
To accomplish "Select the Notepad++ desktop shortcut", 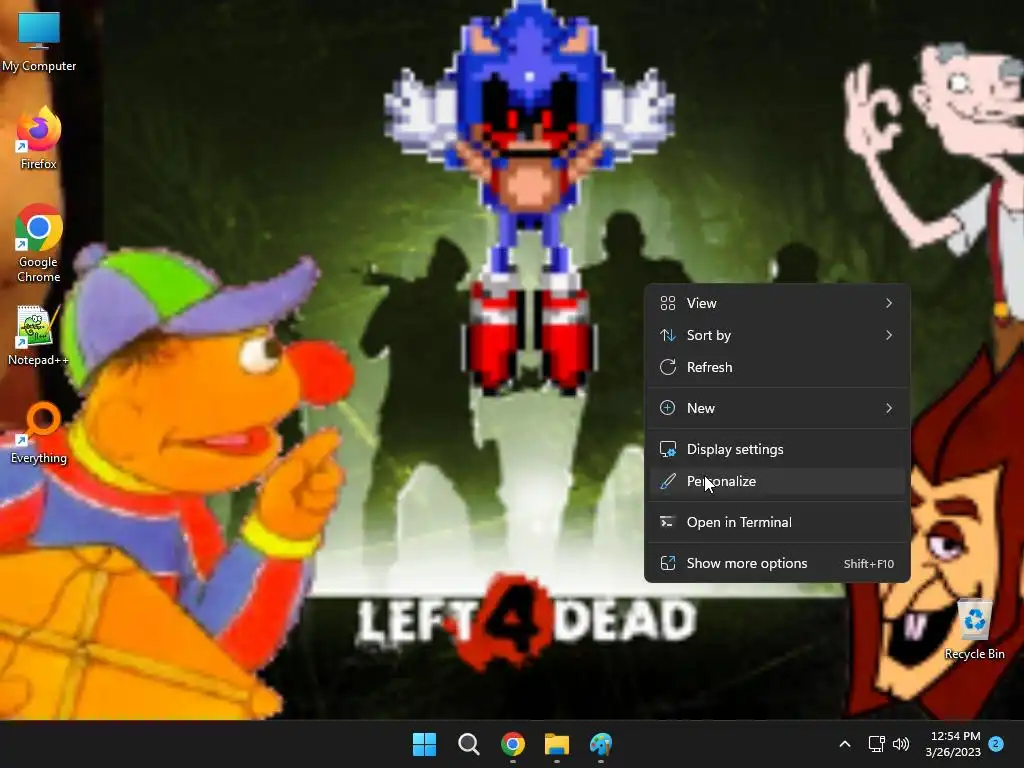I will coord(39,335).
